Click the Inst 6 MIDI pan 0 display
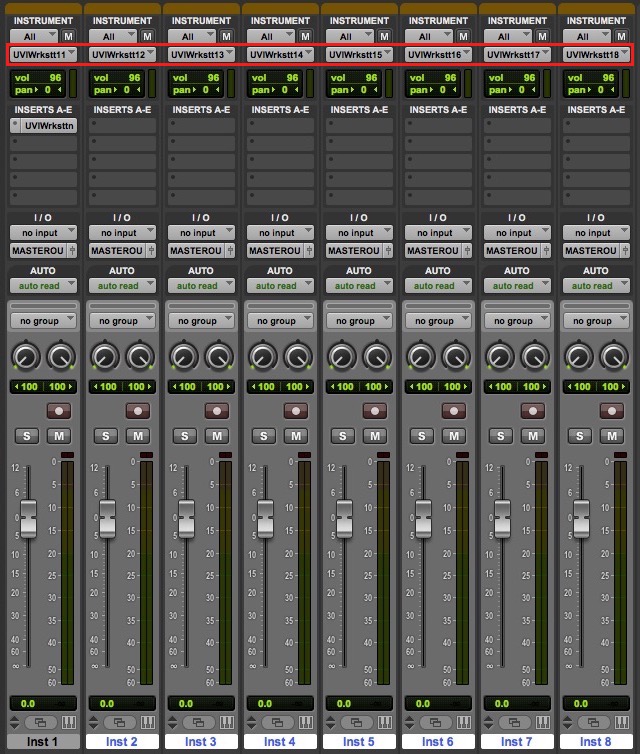640x754 pixels. point(434,90)
